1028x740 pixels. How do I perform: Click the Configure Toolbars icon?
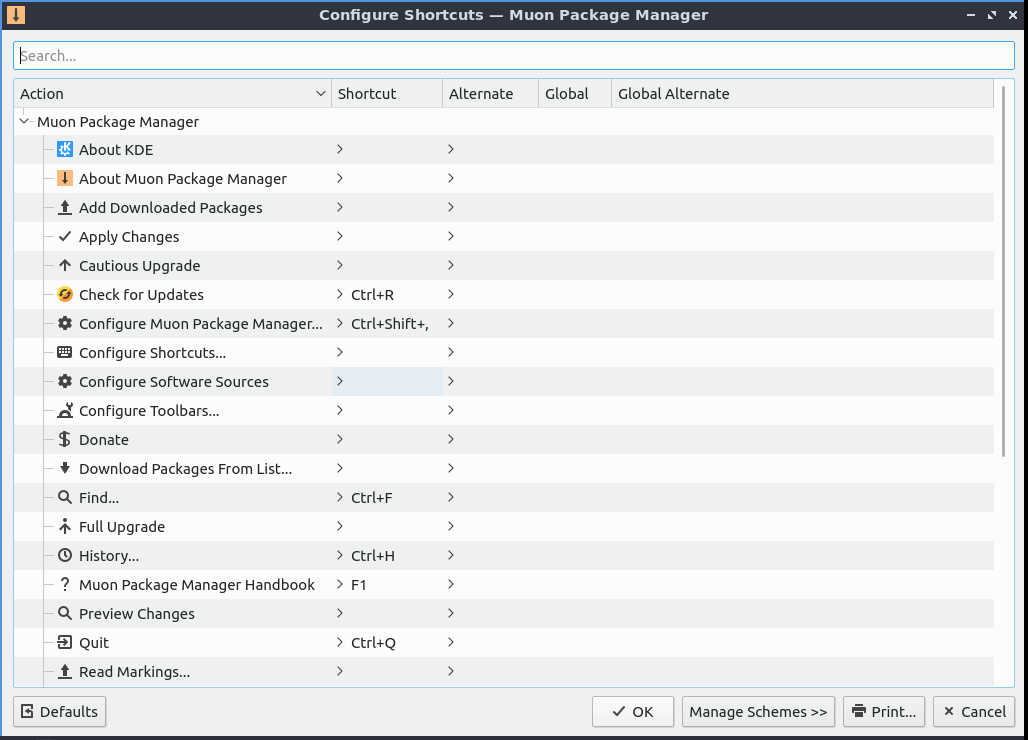pyautogui.click(x=65, y=411)
